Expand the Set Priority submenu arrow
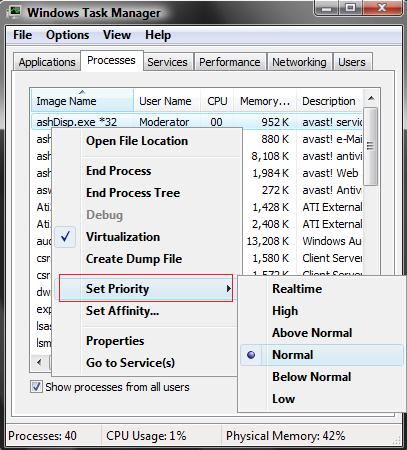This screenshot has width=407, height=450. (228, 288)
